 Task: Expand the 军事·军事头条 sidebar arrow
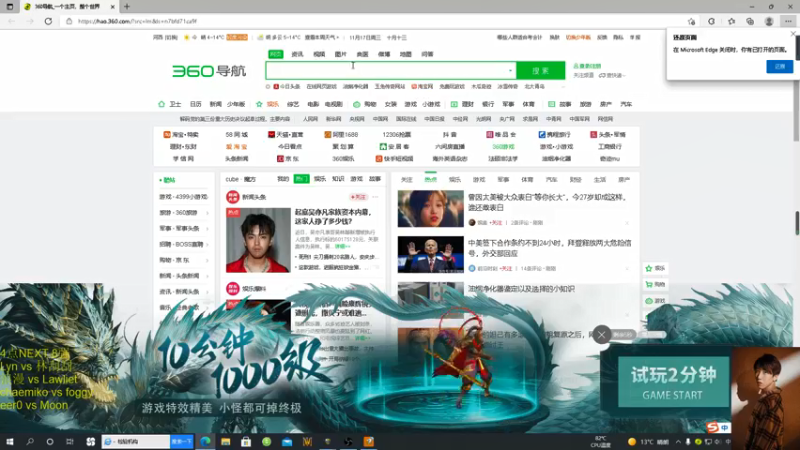(207, 229)
